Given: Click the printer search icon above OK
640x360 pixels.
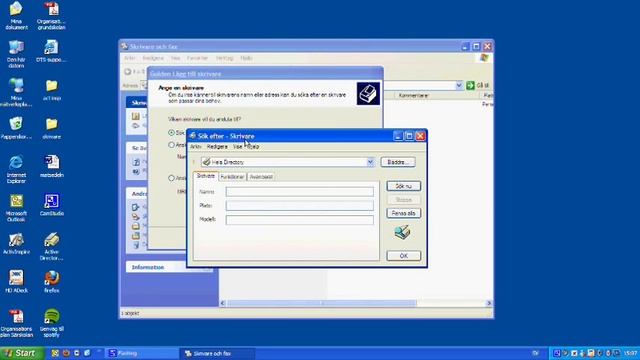Looking at the screenshot, I should click(403, 232).
